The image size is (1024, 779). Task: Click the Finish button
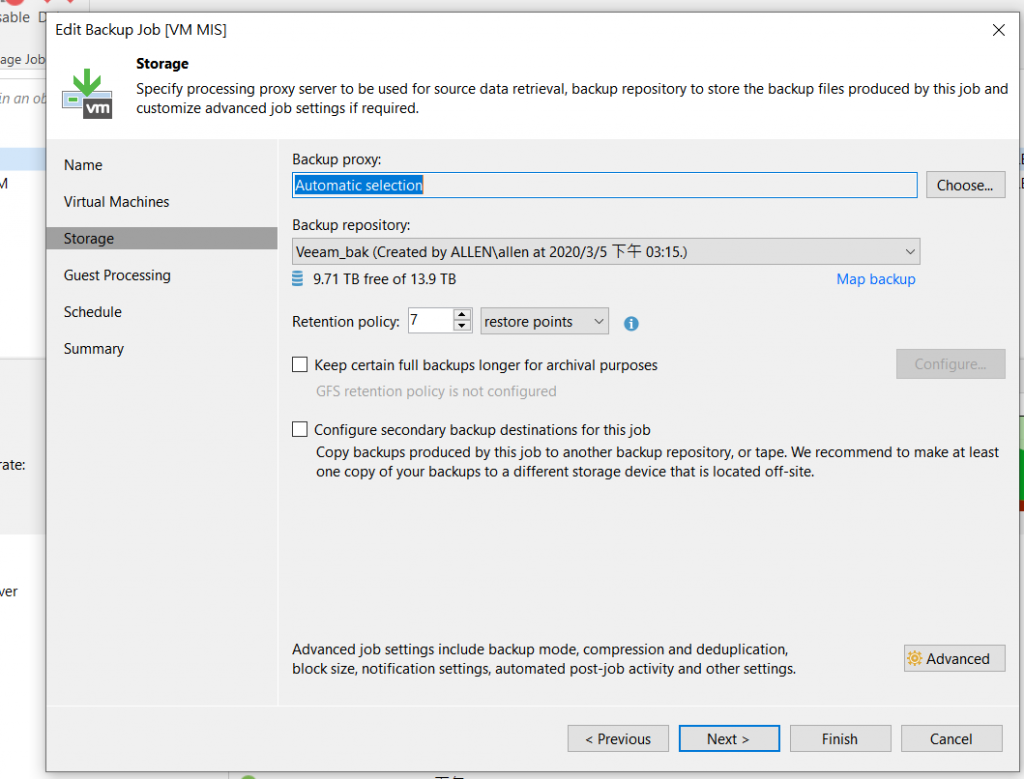click(x=840, y=739)
